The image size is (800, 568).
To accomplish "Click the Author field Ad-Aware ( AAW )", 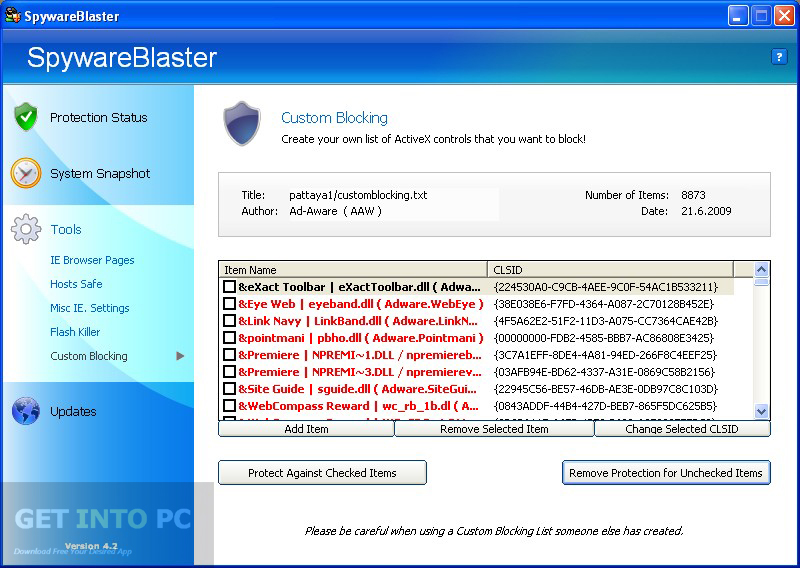I will pyautogui.click(x=335, y=211).
